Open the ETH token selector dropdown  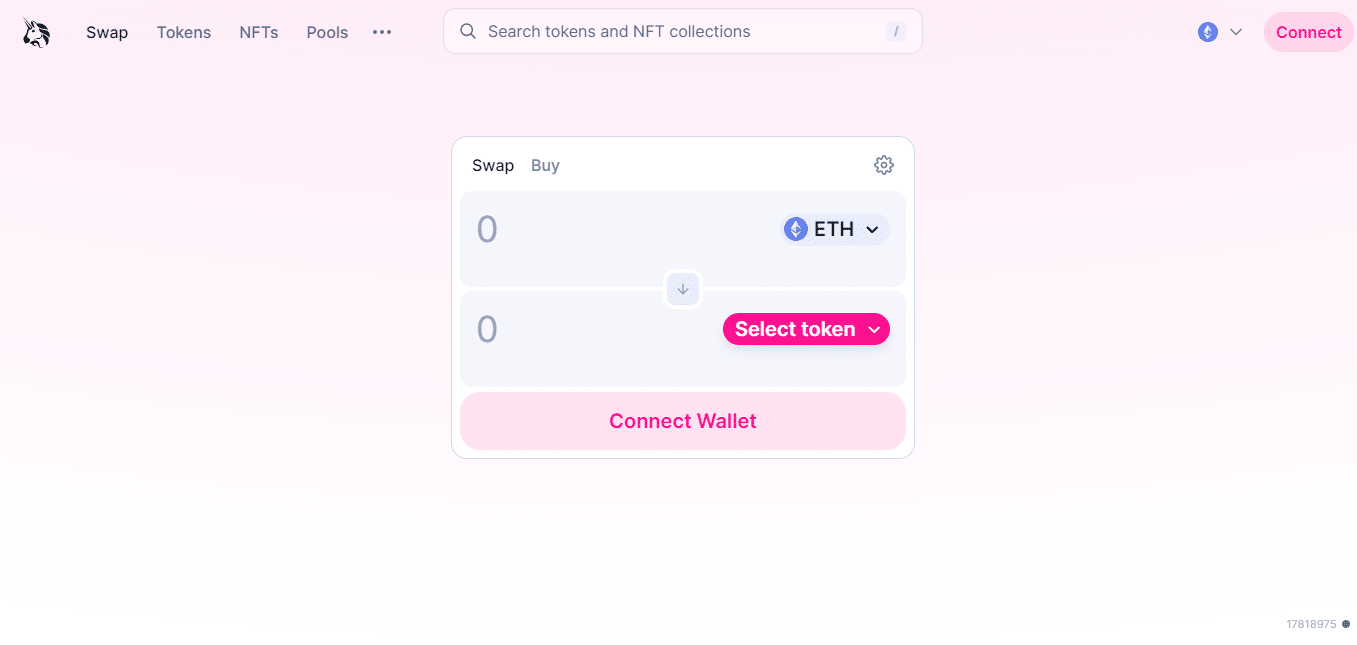[834, 228]
